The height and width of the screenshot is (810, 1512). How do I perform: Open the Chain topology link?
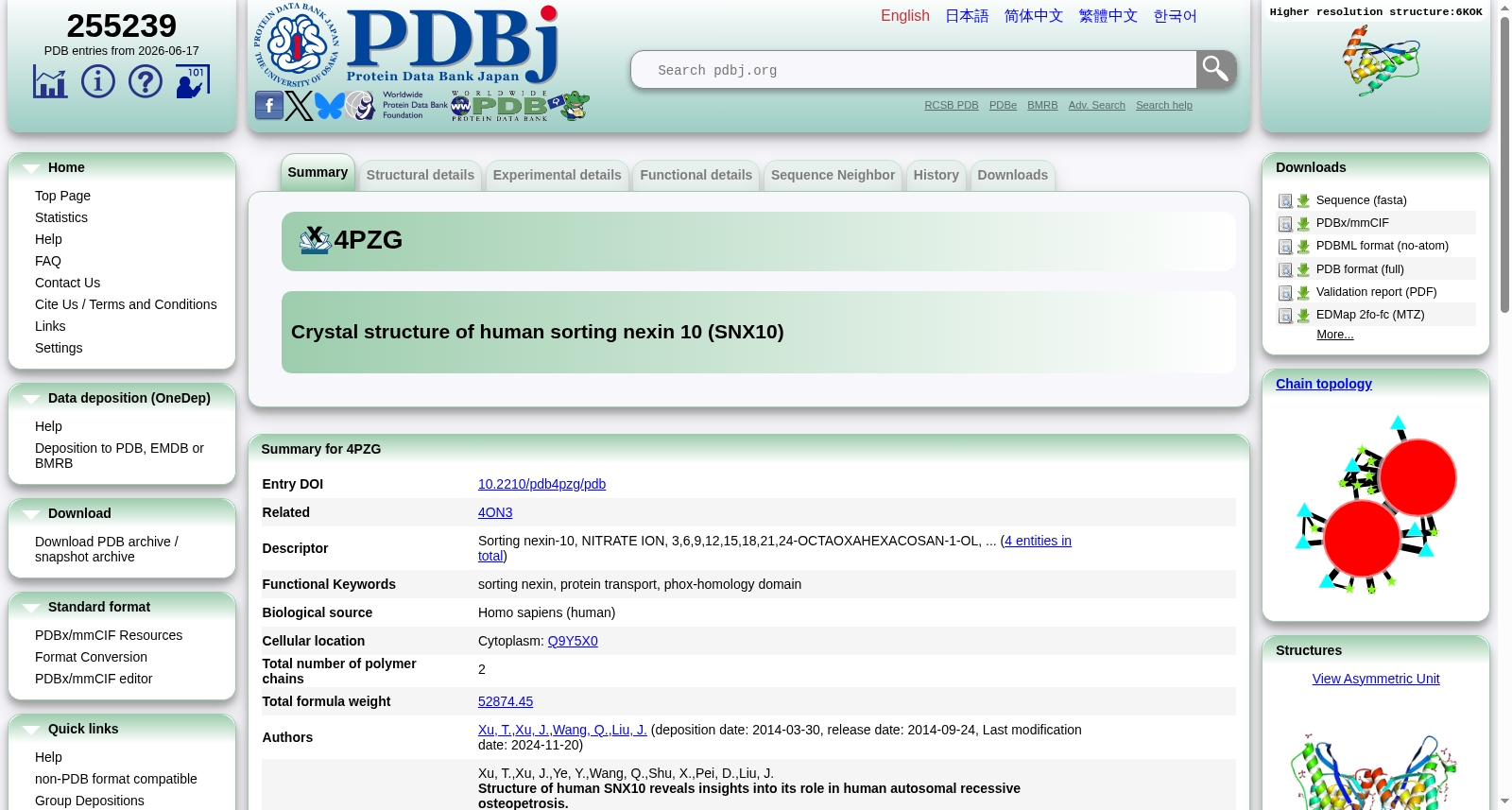(1324, 384)
